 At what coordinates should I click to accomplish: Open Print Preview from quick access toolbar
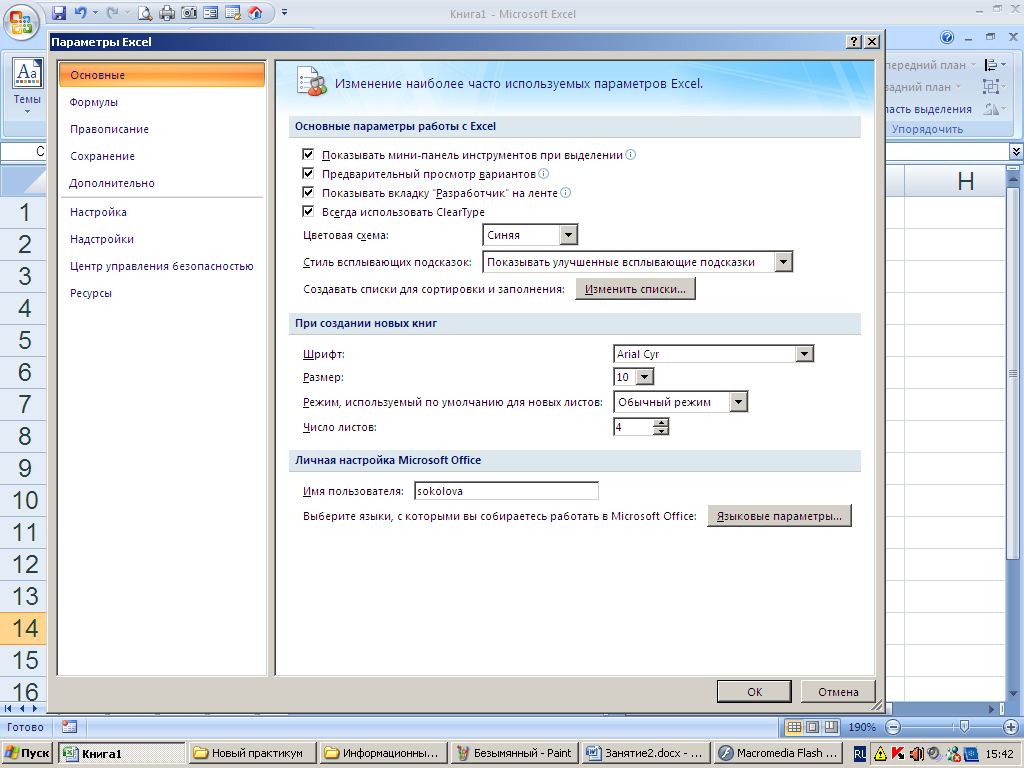145,12
